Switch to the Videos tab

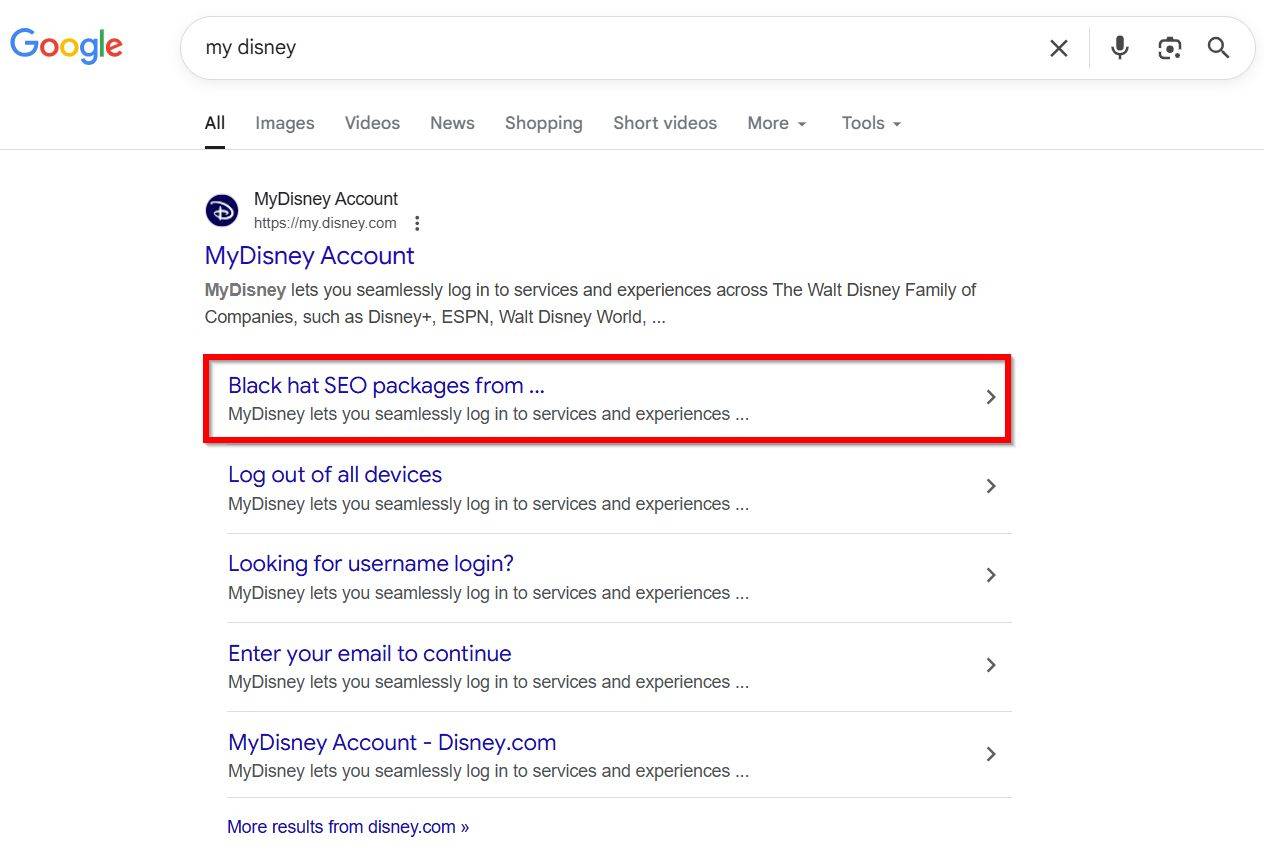(372, 123)
